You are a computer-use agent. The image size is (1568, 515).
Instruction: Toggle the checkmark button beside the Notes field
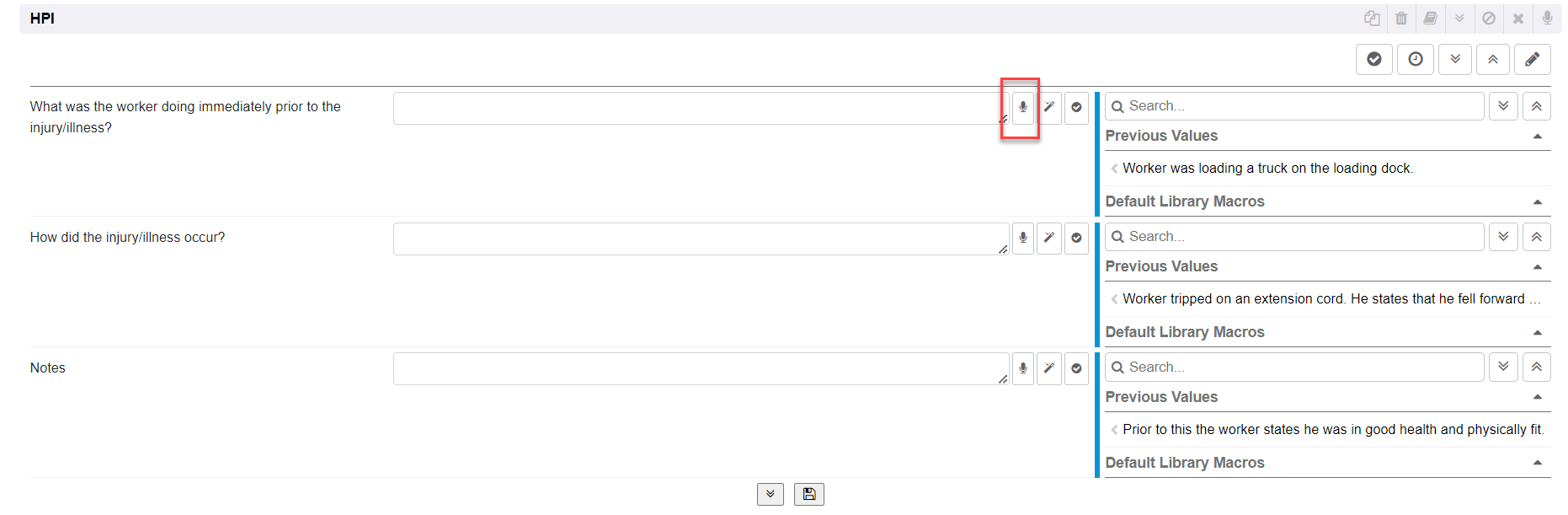[x=1076, y=368]
